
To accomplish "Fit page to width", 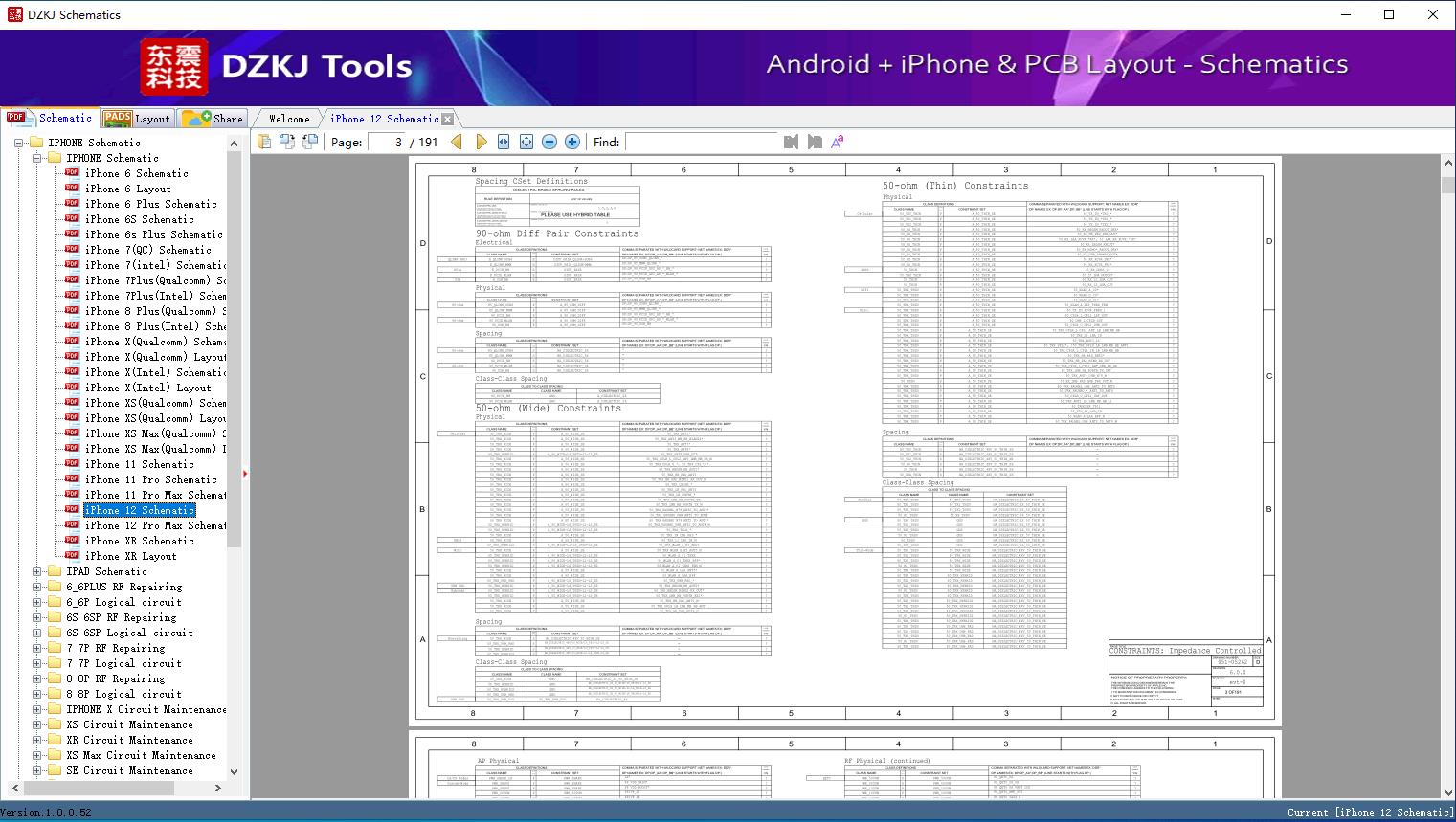I will (x=504, y=142).
